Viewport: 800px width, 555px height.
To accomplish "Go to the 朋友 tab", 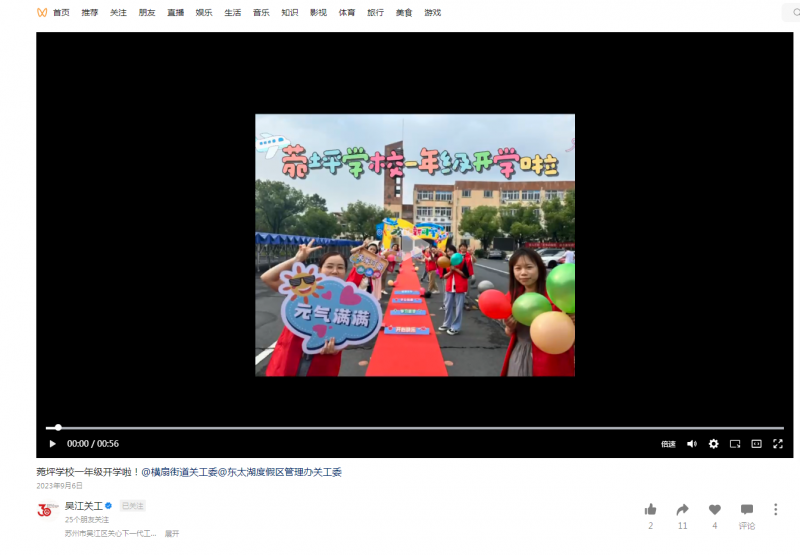I will coord(147,12).
